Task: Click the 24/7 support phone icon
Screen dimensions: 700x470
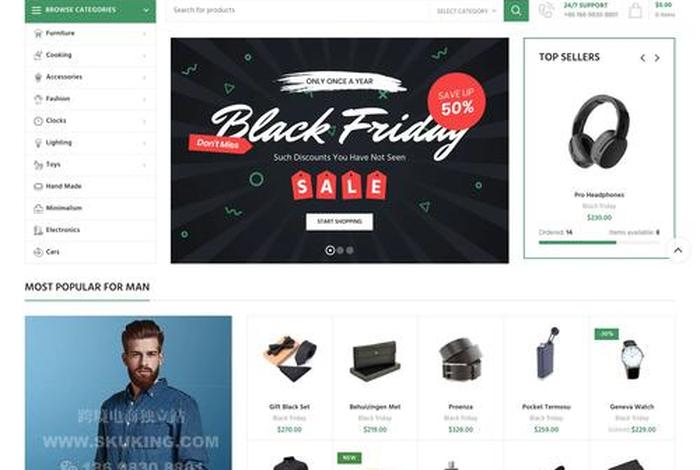Action: (x=546, y=10)
